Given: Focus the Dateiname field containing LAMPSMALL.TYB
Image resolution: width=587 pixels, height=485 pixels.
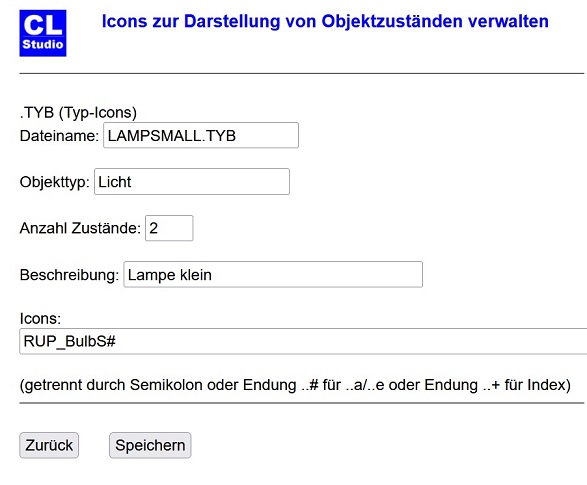Looking at the screenshot, I should [x=201, y=135].
